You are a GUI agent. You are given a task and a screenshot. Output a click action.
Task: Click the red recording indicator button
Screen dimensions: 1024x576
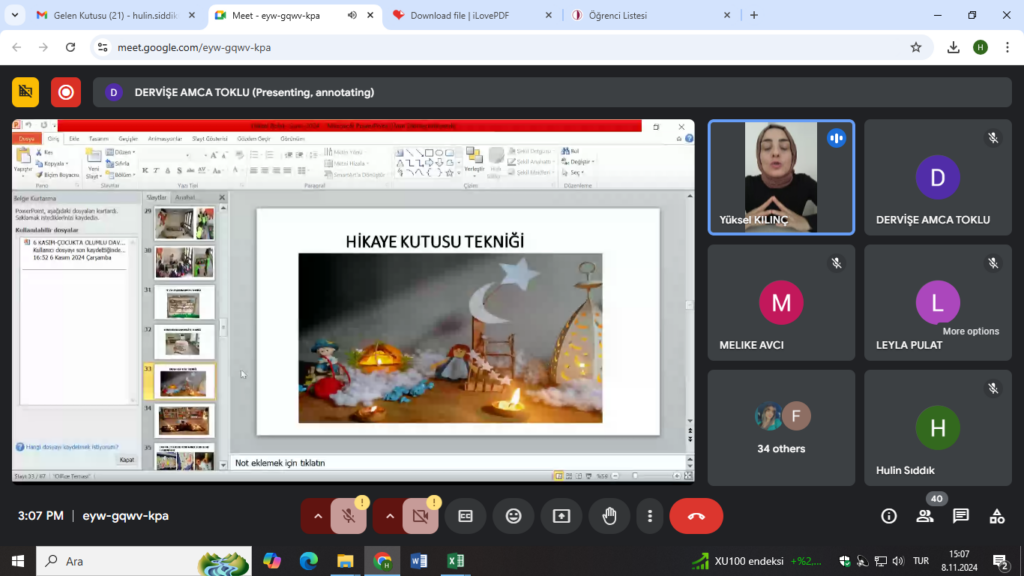coord(66,92)
